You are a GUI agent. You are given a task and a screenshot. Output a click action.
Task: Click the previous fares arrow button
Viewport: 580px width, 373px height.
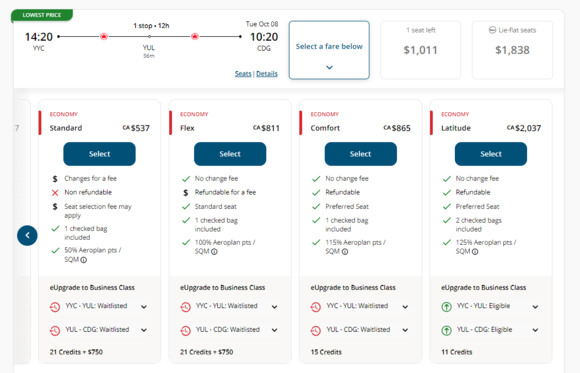click(27, 235)
